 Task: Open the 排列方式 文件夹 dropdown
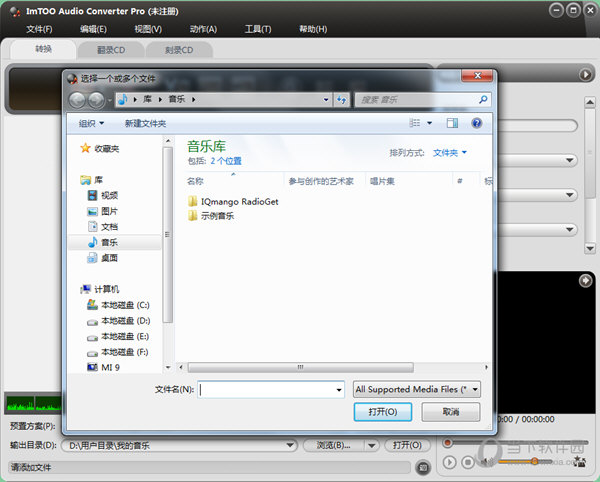450,153
